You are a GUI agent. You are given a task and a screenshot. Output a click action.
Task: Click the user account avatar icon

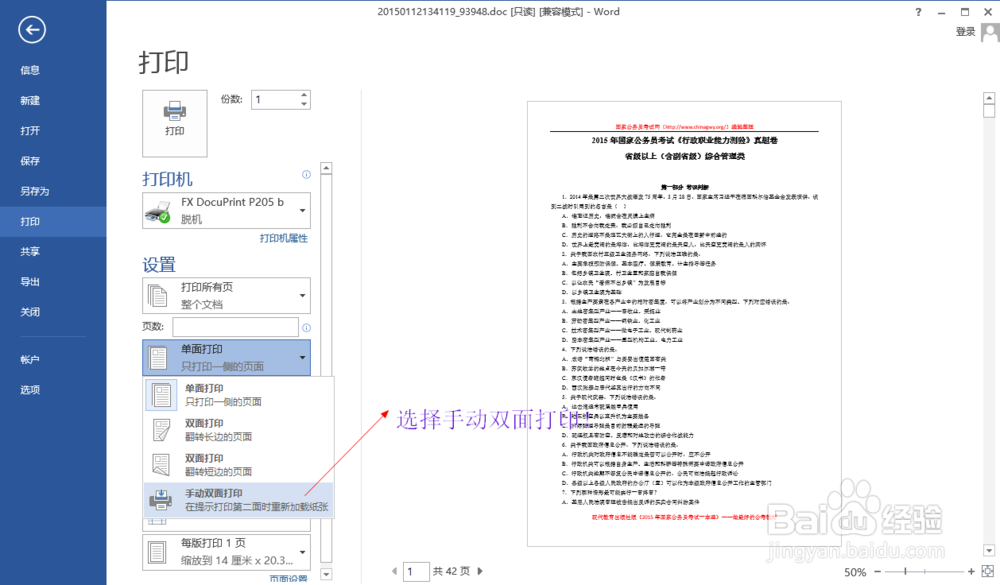point(990,32)
